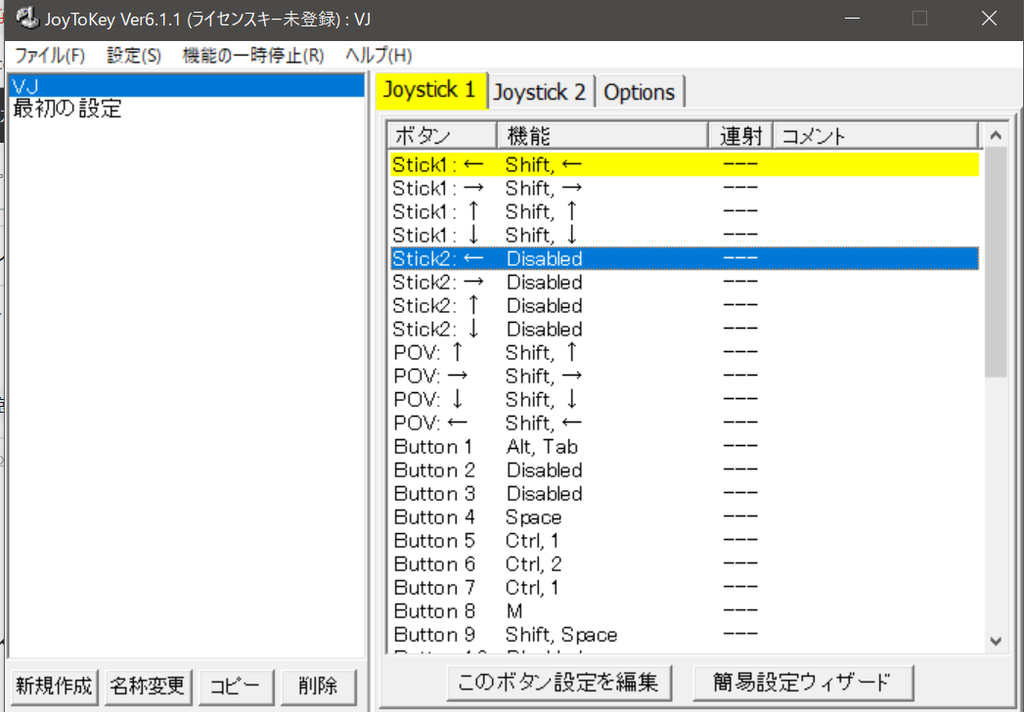Launch the 簡易設定ウィザード
Viewport: 1024px width, 712px height.
tap(802, 682)
